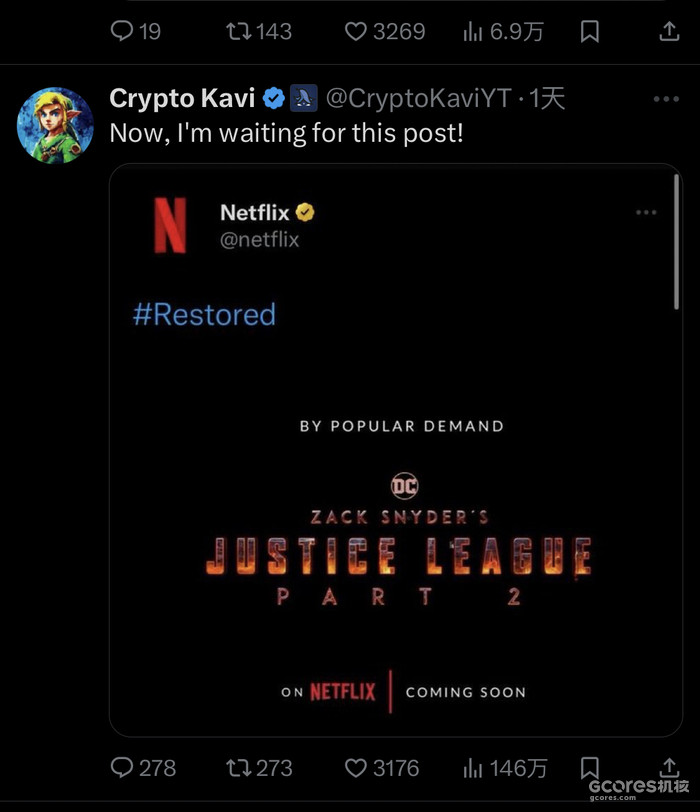Open Crypto Kavi's profile avatar
The width and height of the screenshot is (700, 812).
tap(56, 125)
